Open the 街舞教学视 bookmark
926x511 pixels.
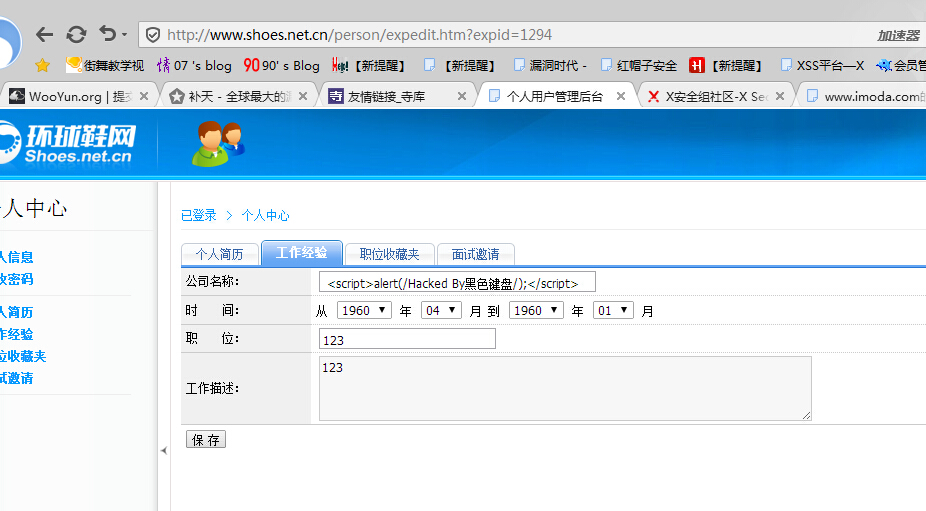click(105, 65)
